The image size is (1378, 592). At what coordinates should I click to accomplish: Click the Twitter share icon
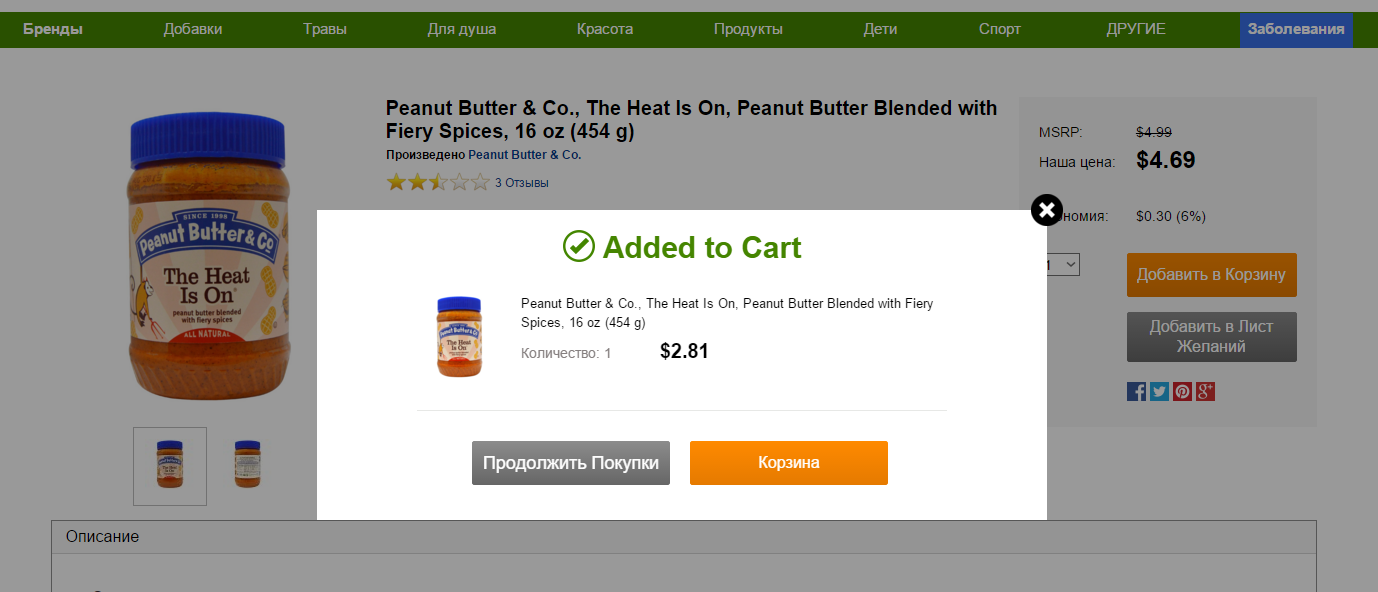pyautogui.click(x=1159, y=391)
